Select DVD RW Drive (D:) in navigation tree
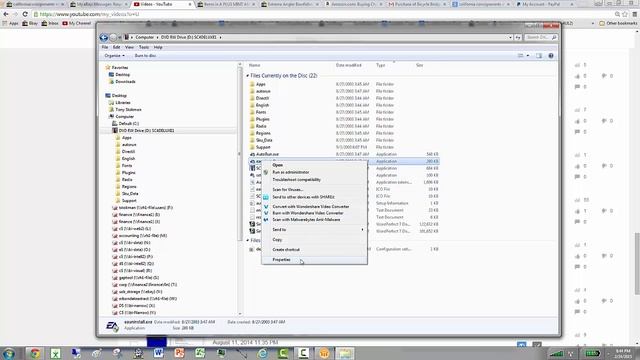The width and height of the screenshot is (640, 360). [x=146, y=131]
